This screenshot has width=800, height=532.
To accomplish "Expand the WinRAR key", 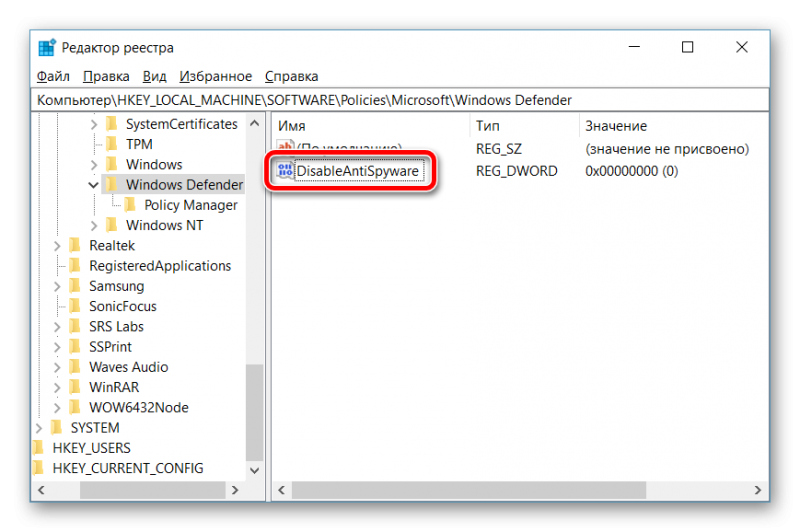I will click(x=57, y=388).
